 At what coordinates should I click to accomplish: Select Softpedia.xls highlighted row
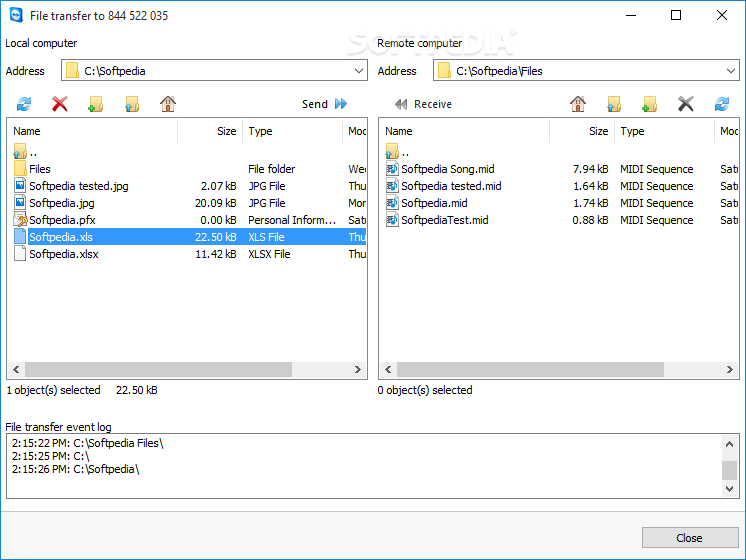click(x=186, y=237)
